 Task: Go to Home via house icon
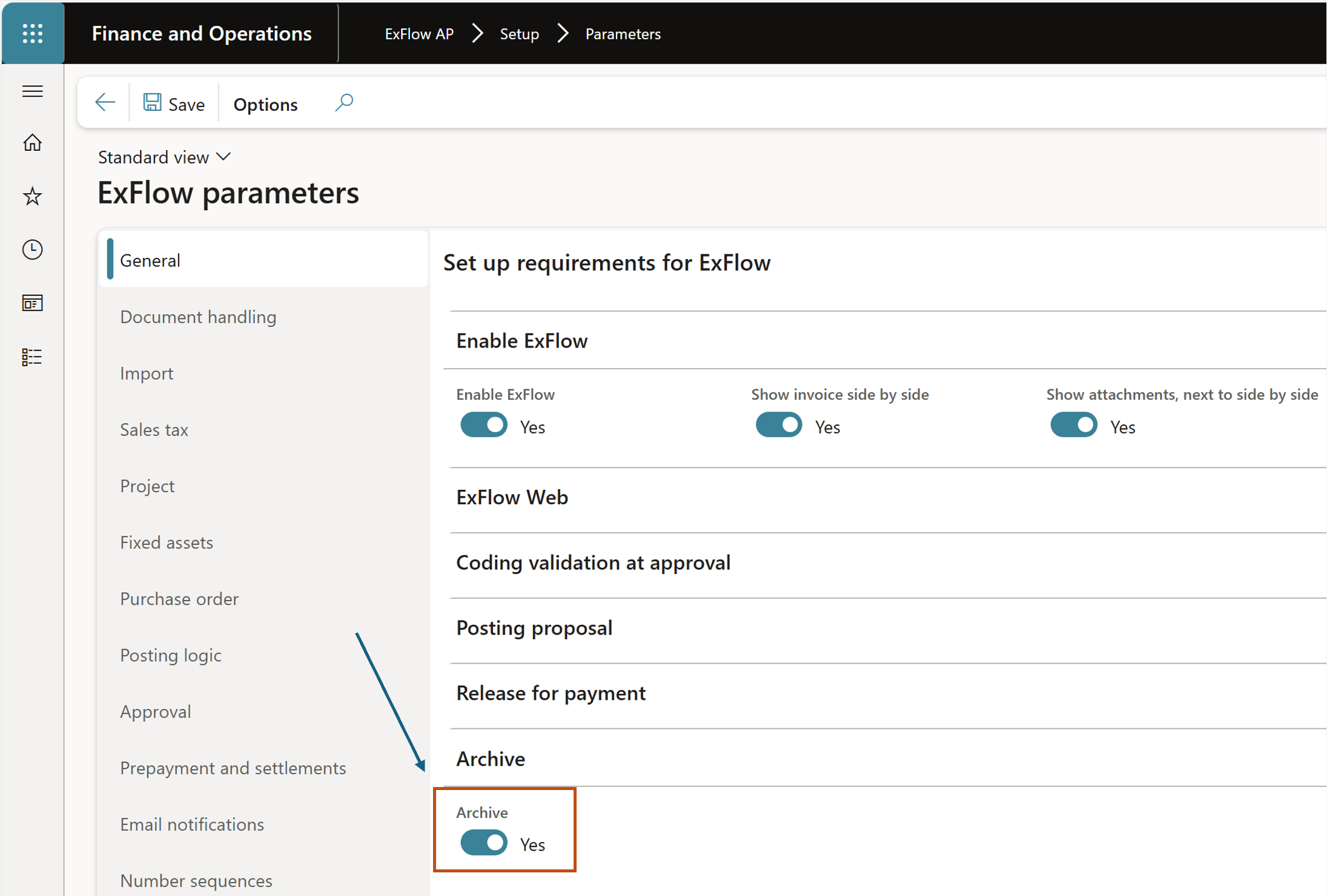[33, 143]
